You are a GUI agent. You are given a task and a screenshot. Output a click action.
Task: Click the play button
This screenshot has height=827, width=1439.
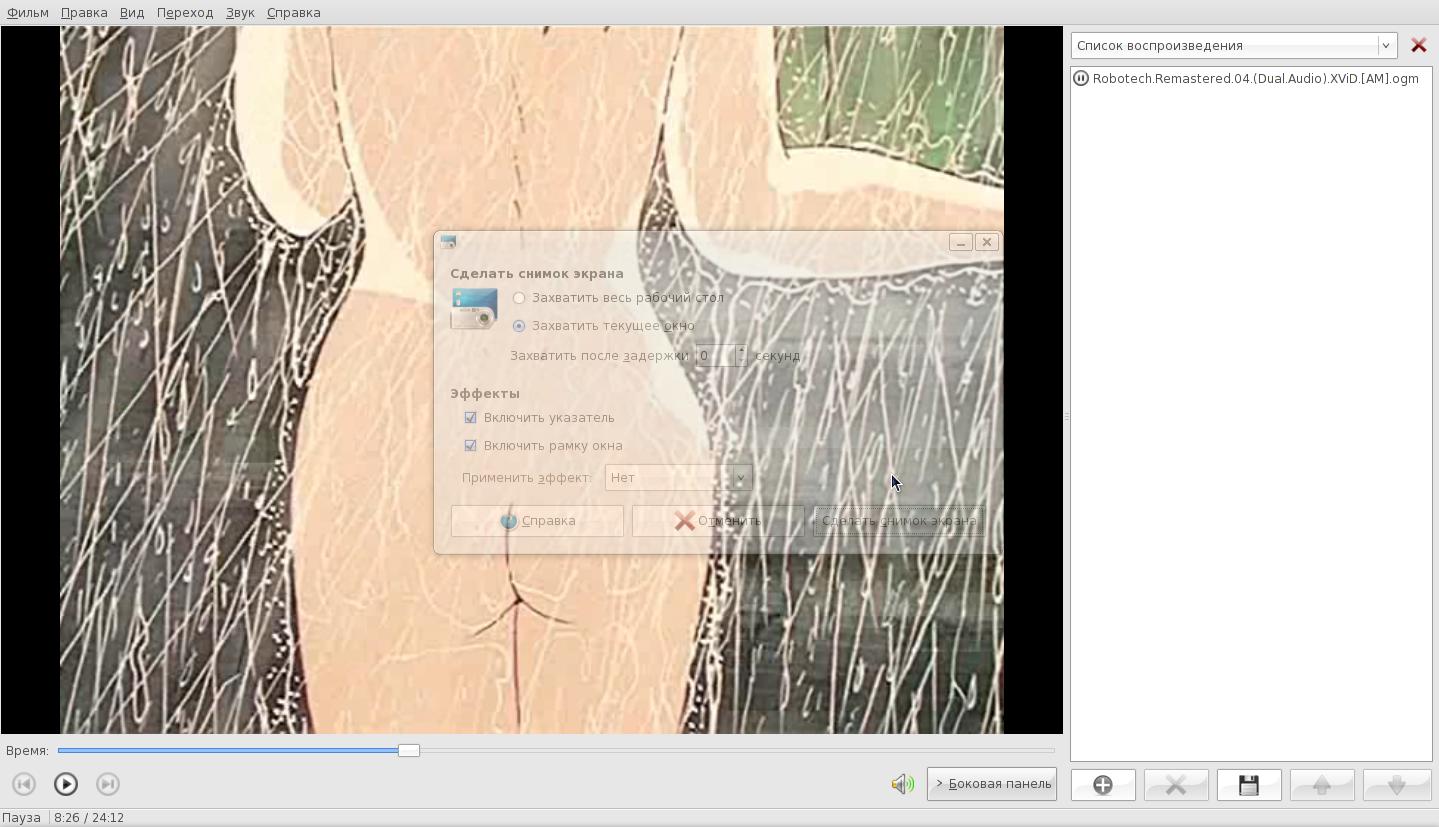click(x=66, y=784)
